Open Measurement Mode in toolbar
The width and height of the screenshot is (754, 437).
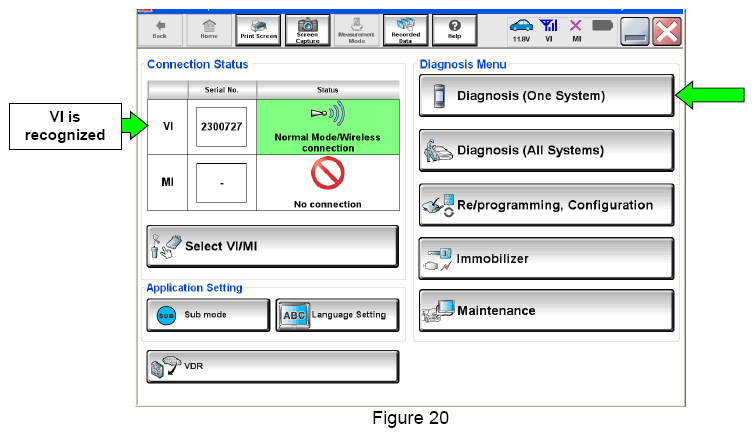pos(356,30)
